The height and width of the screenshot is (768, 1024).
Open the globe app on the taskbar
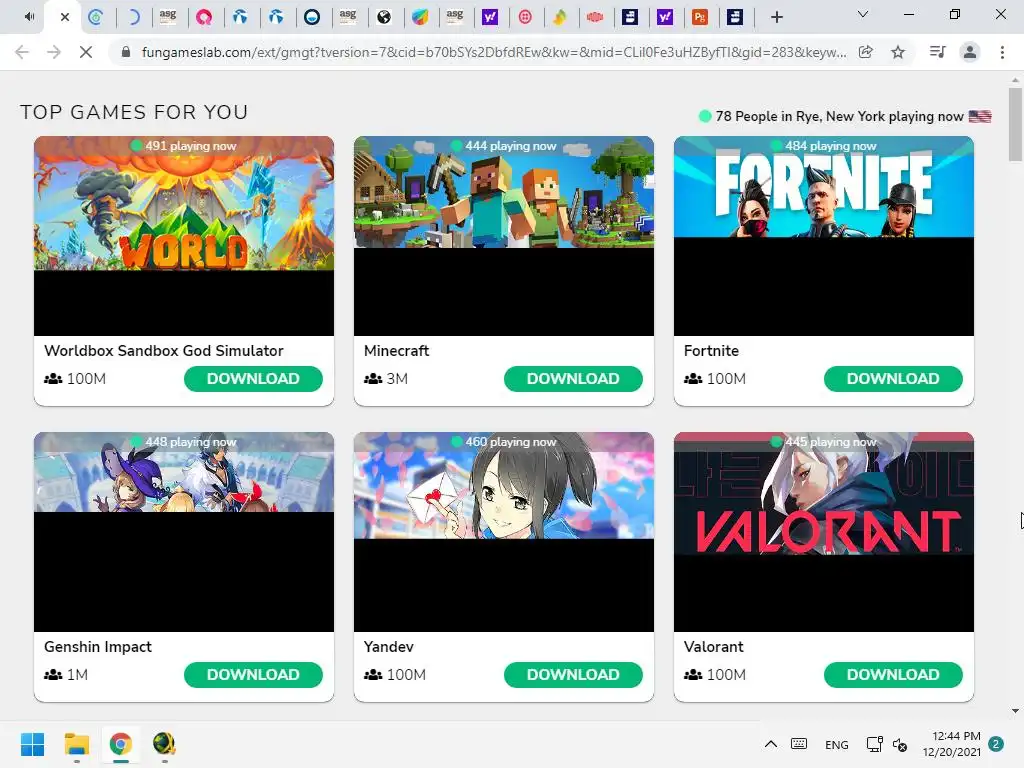click(x=164, y=744)
